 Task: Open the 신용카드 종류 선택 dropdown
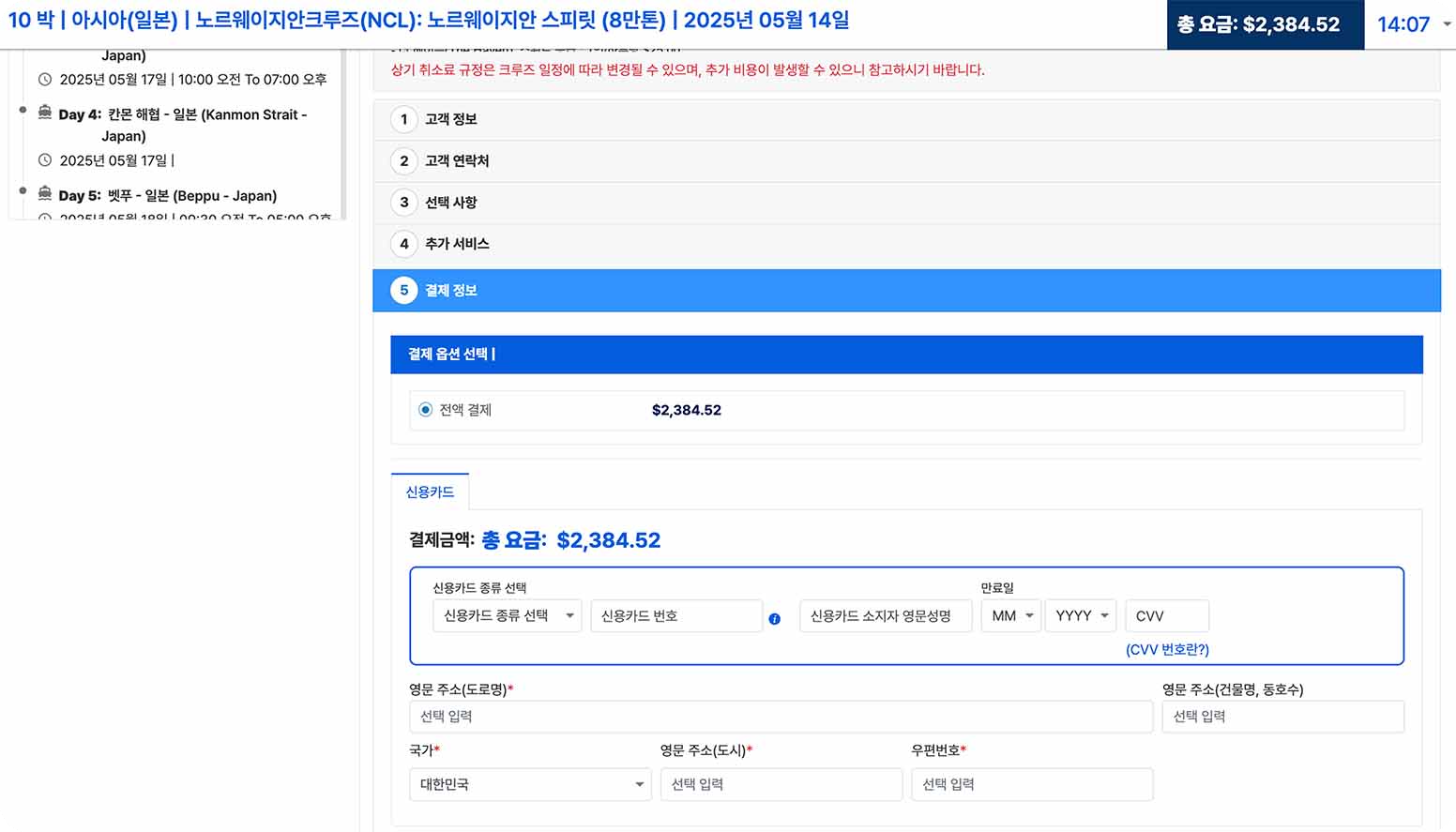click(507, 615)
